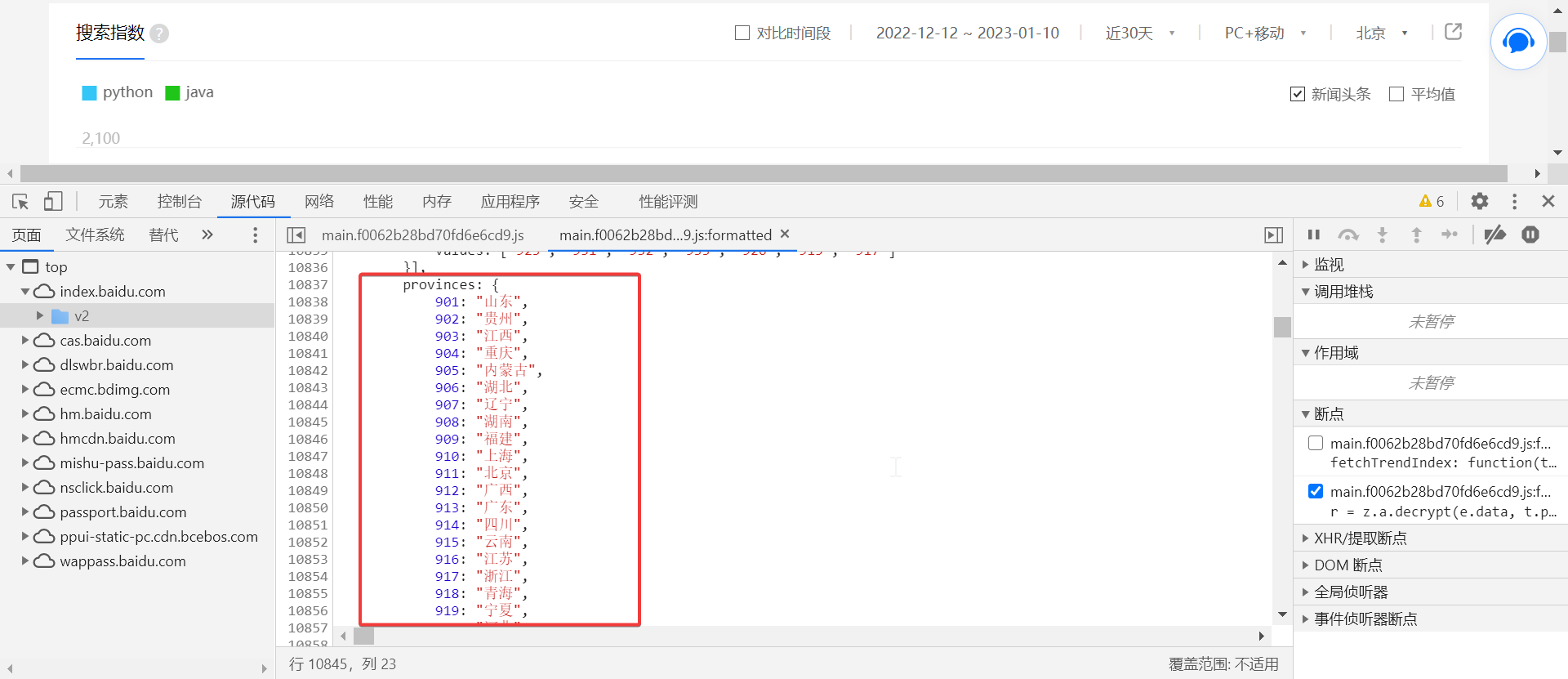Viewport: 1568px width, 679px height.
Task: Collapse the 调用堆栈 call stack section
Action: pos(1305,292)
